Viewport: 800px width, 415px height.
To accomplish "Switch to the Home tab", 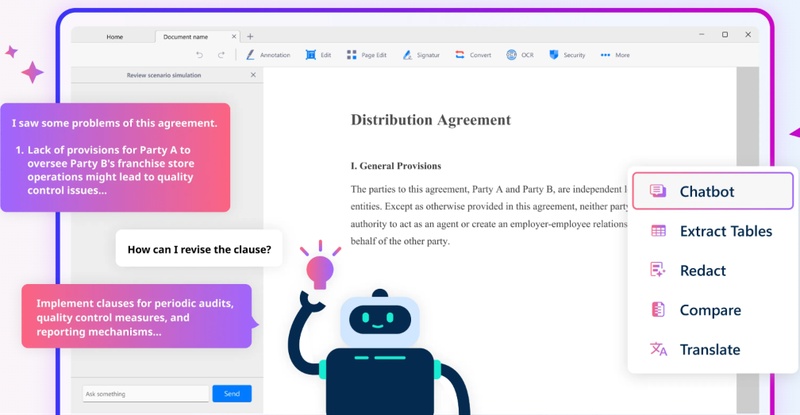I will [x=114, y=37].
